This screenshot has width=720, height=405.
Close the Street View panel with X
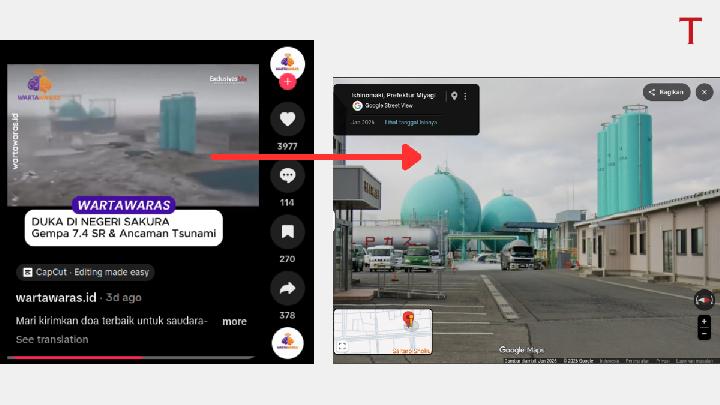pyautogui.click(x=704, y=92)
